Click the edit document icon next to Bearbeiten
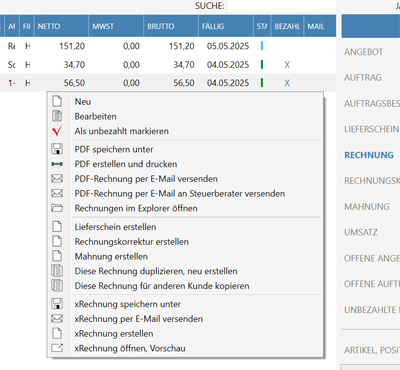Viewport: 400px width, 370px height. pyautogui.click(x=57, y=116)
